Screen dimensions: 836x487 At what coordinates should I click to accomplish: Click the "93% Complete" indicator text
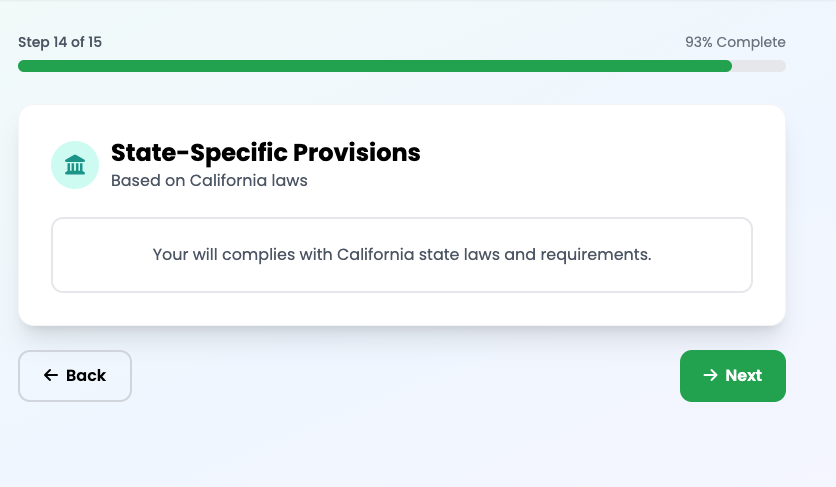coord(735,42)
